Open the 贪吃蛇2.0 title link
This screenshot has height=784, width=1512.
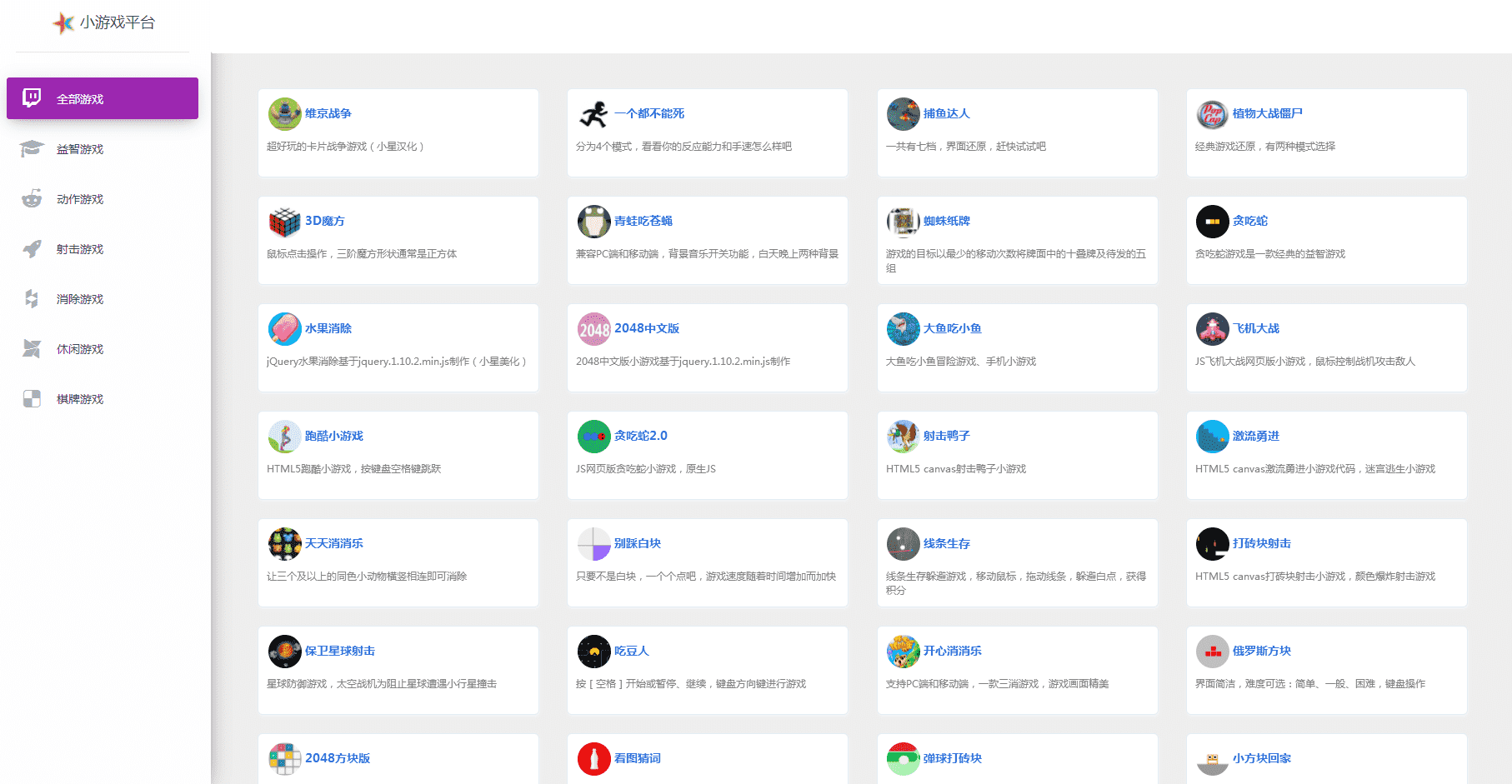(641, 436)
